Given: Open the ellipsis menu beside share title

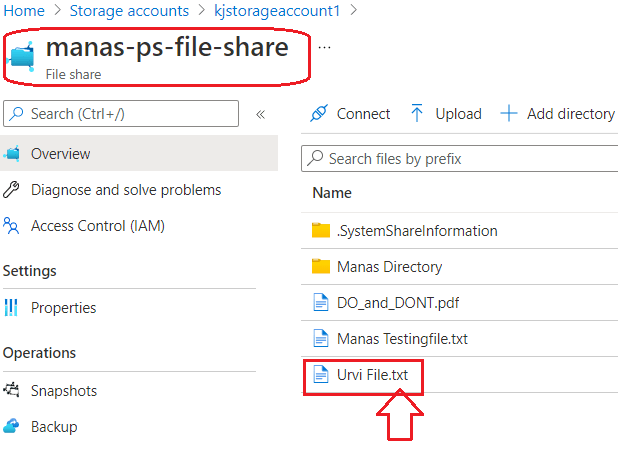Looking at the screenshot, I should tap(324, 48).
